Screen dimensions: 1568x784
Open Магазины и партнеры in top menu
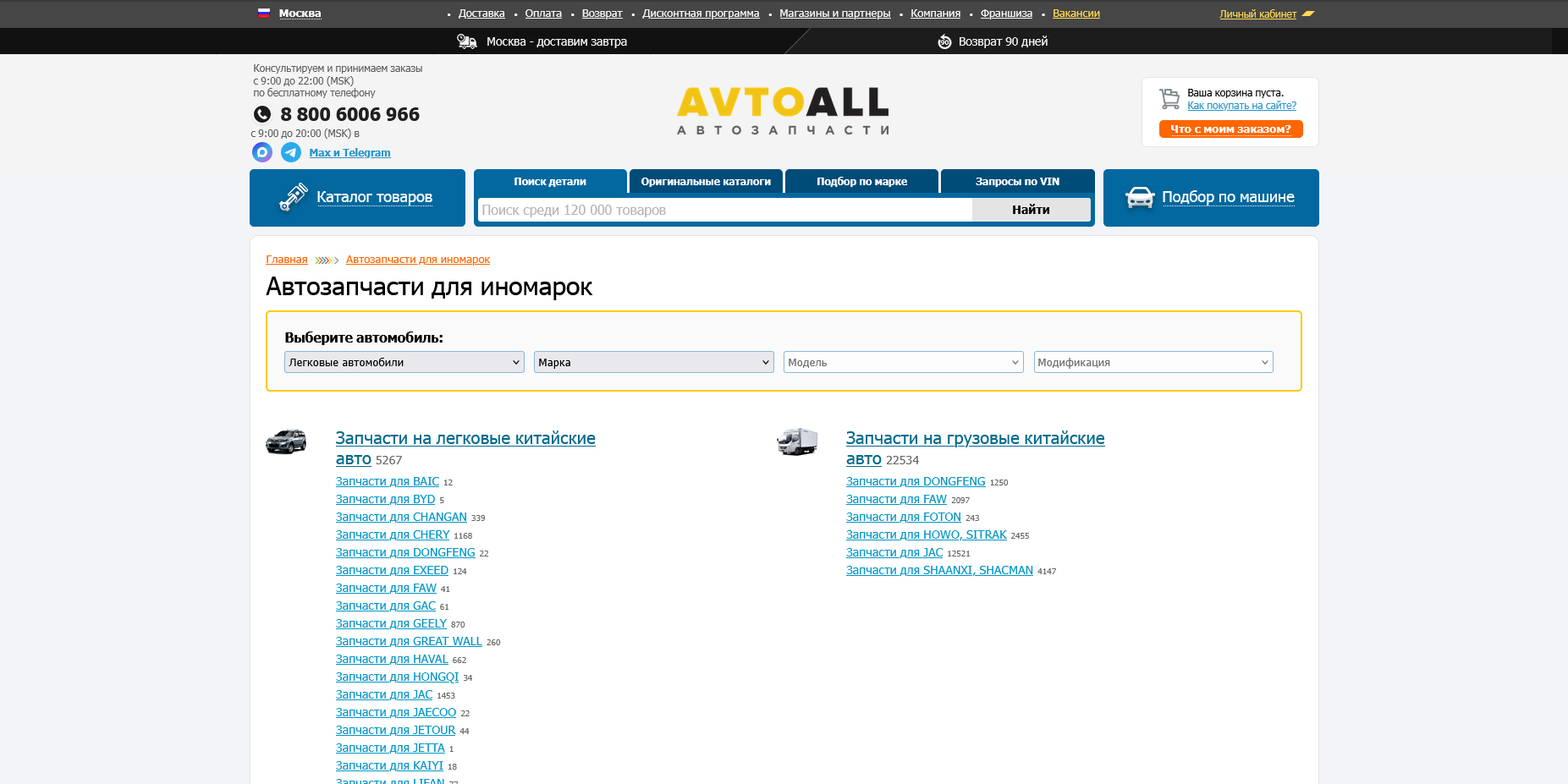pos(835,14)
